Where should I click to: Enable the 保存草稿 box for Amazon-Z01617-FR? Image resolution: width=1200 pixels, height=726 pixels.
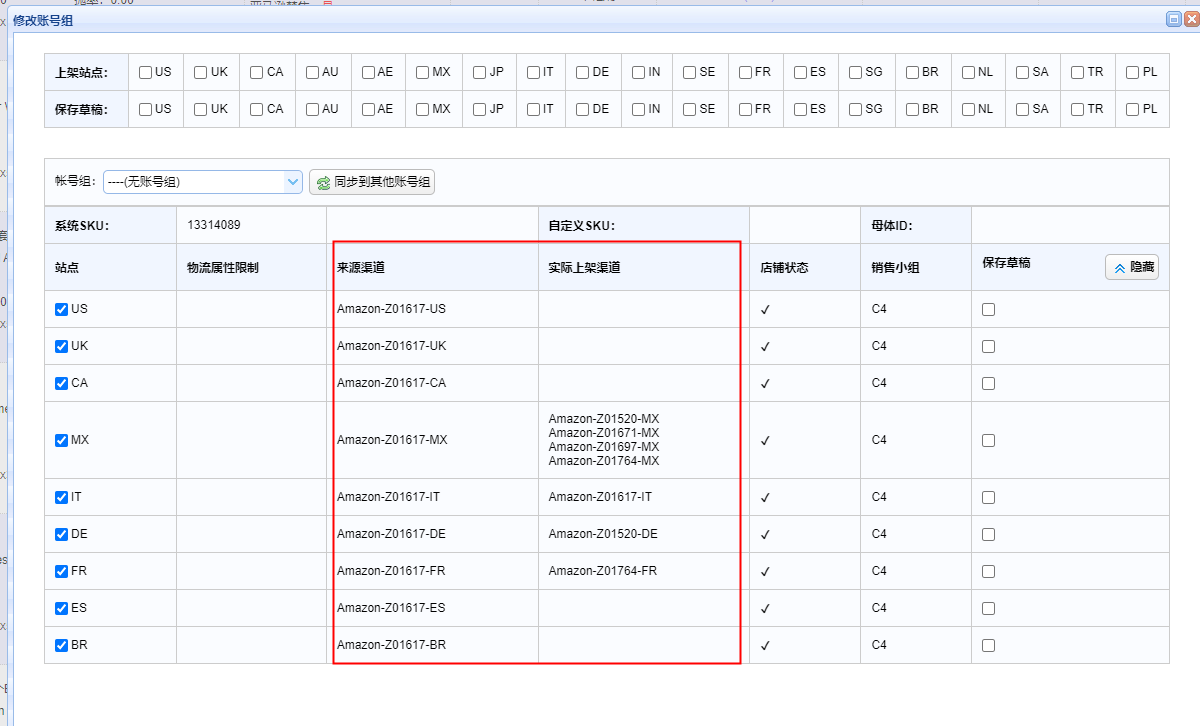(x=989, y=572)
